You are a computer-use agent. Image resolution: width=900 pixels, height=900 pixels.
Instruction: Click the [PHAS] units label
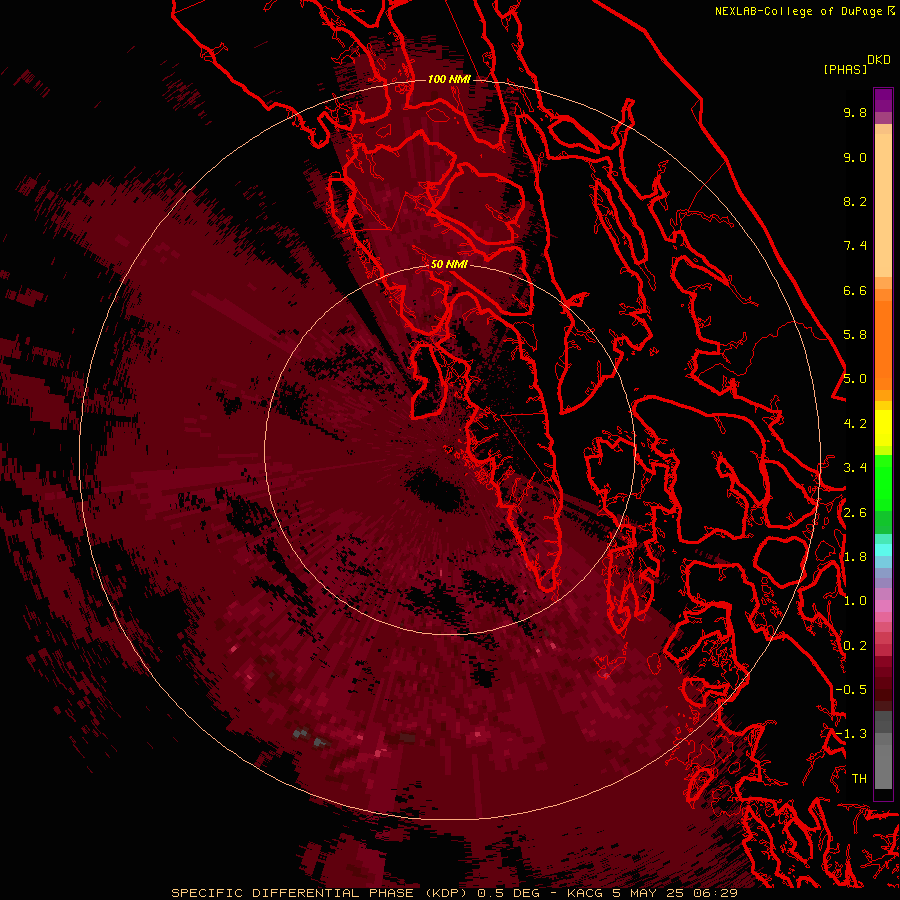(845, 69)
